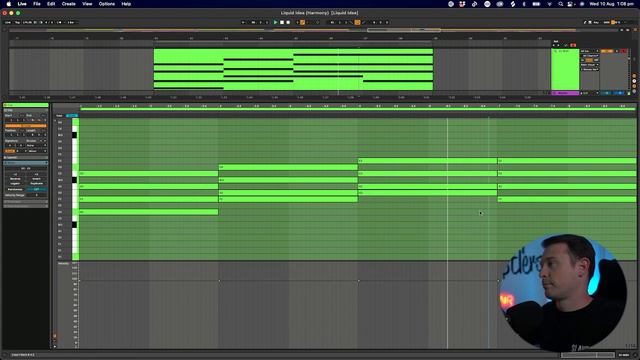The image size is (640, 360).
Task: Click the tempo value field
Action: pyautogui.click(x=27, y=22)
